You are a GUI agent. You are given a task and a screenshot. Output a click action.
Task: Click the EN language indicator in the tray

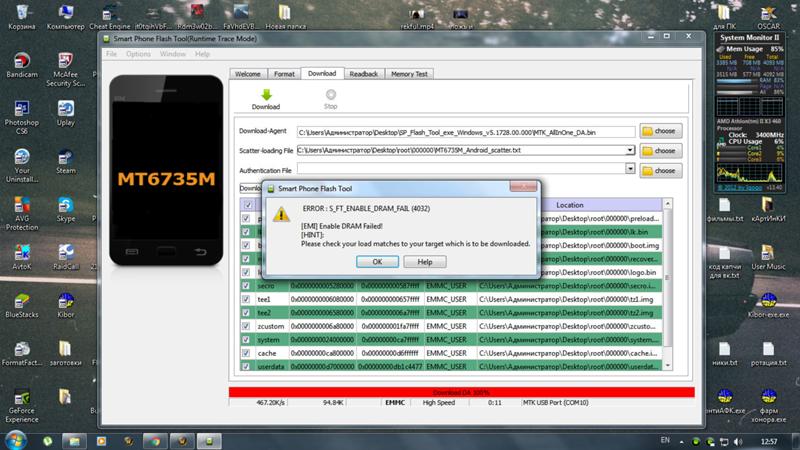pos(665,440)
